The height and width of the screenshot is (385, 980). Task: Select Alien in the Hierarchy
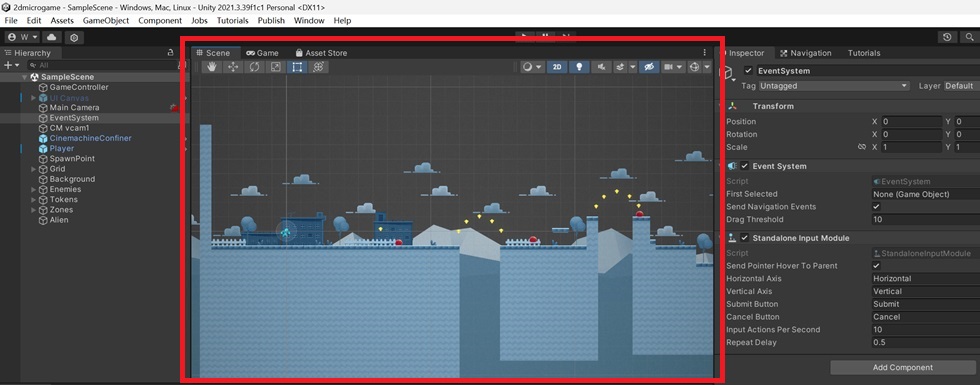[59, 220]
